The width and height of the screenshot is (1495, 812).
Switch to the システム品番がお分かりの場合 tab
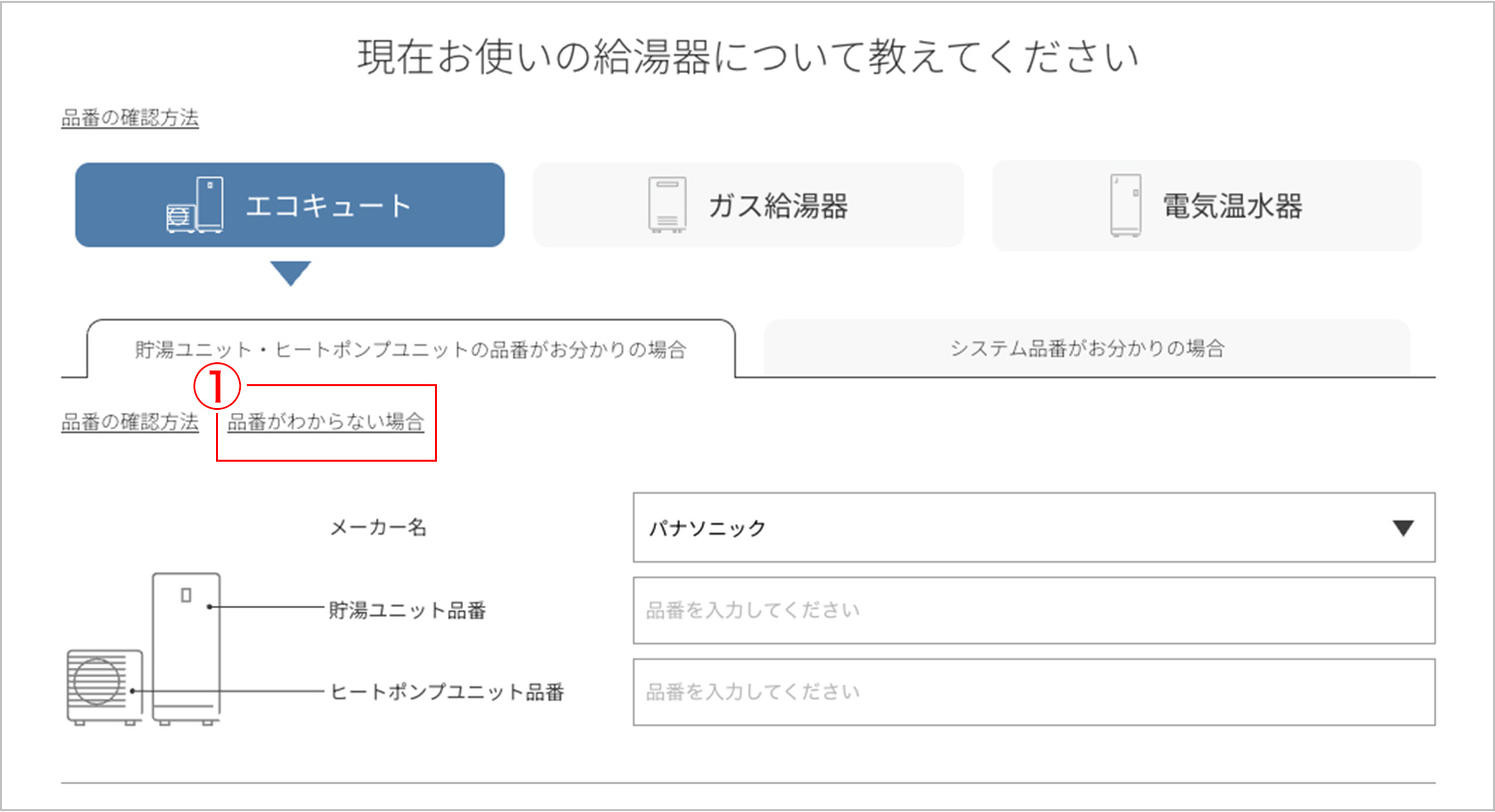pos(1086,348)
